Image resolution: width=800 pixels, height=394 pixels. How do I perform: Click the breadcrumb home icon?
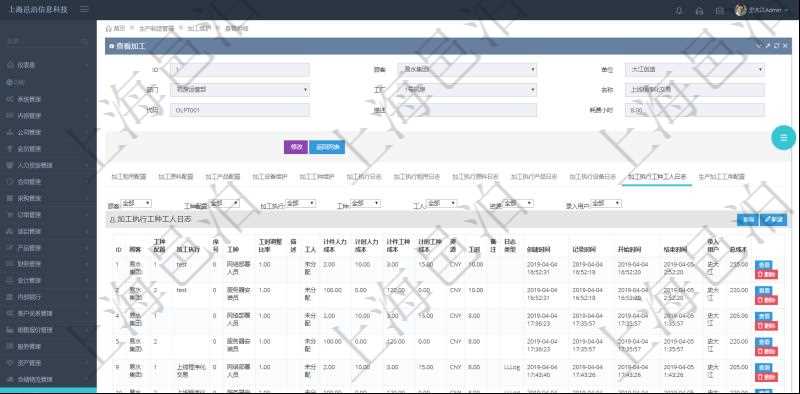tap(109, 28)
